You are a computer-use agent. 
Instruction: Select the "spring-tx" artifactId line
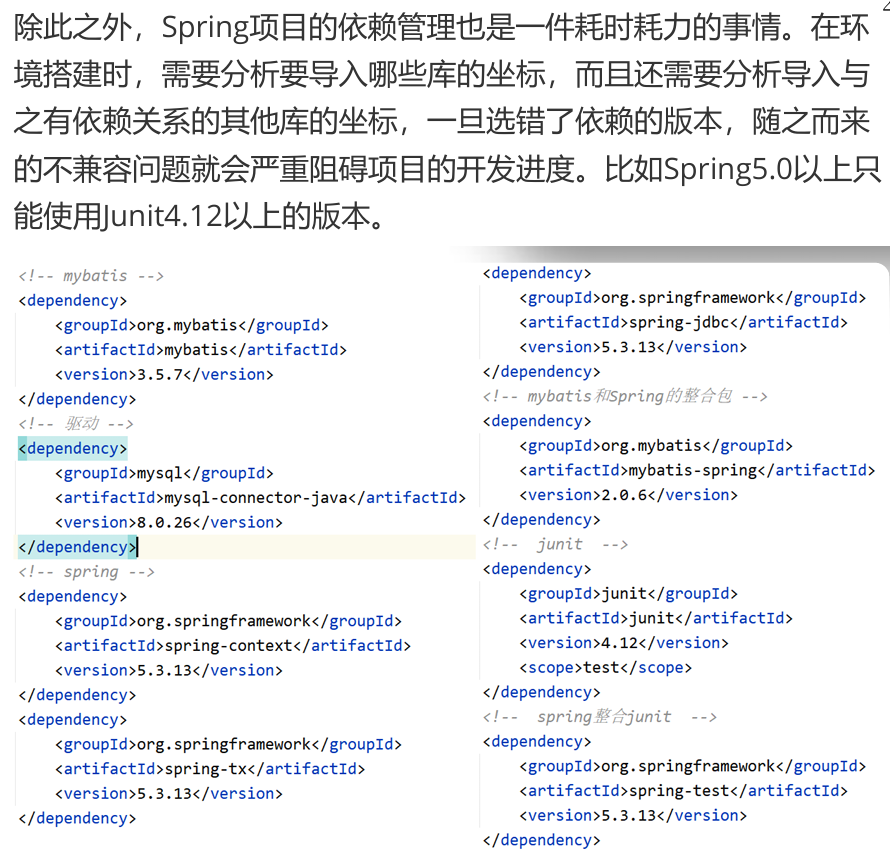pyautogui.click(x=210, y=769)
